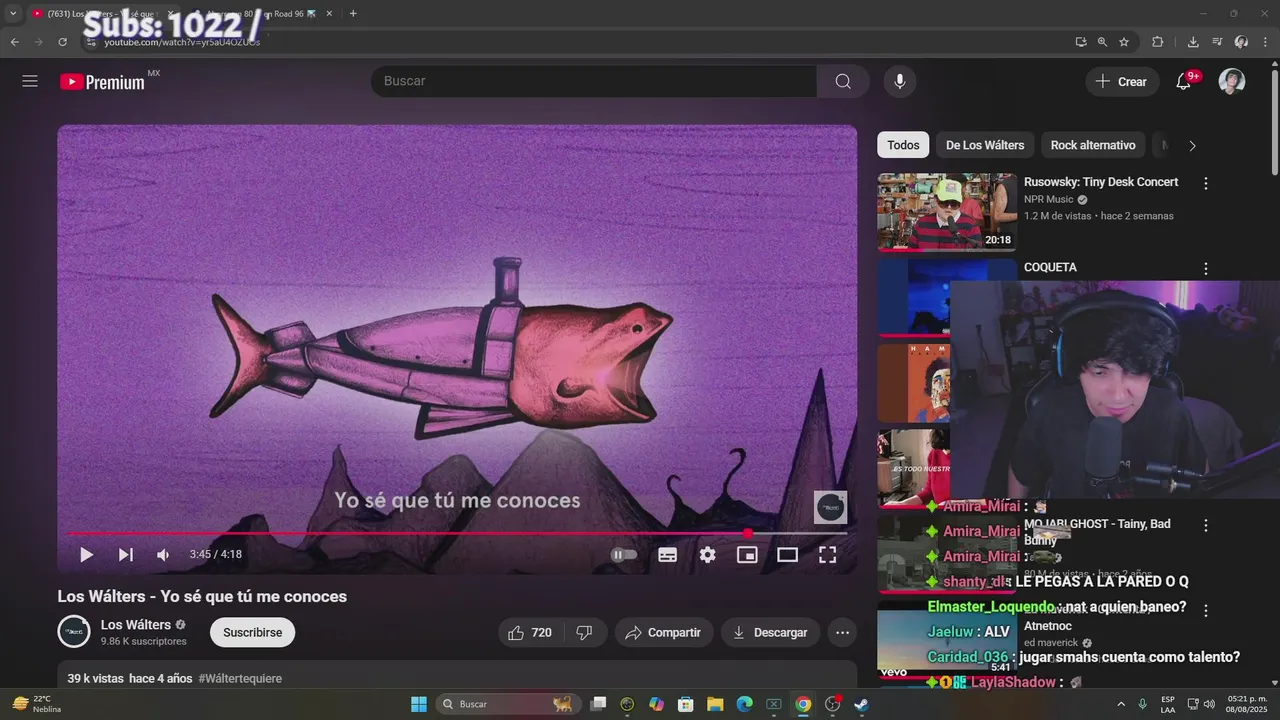Download video with Descargar
Image resolution: width=1280 pixels, height=720 pixels.
tap(770, 632)
